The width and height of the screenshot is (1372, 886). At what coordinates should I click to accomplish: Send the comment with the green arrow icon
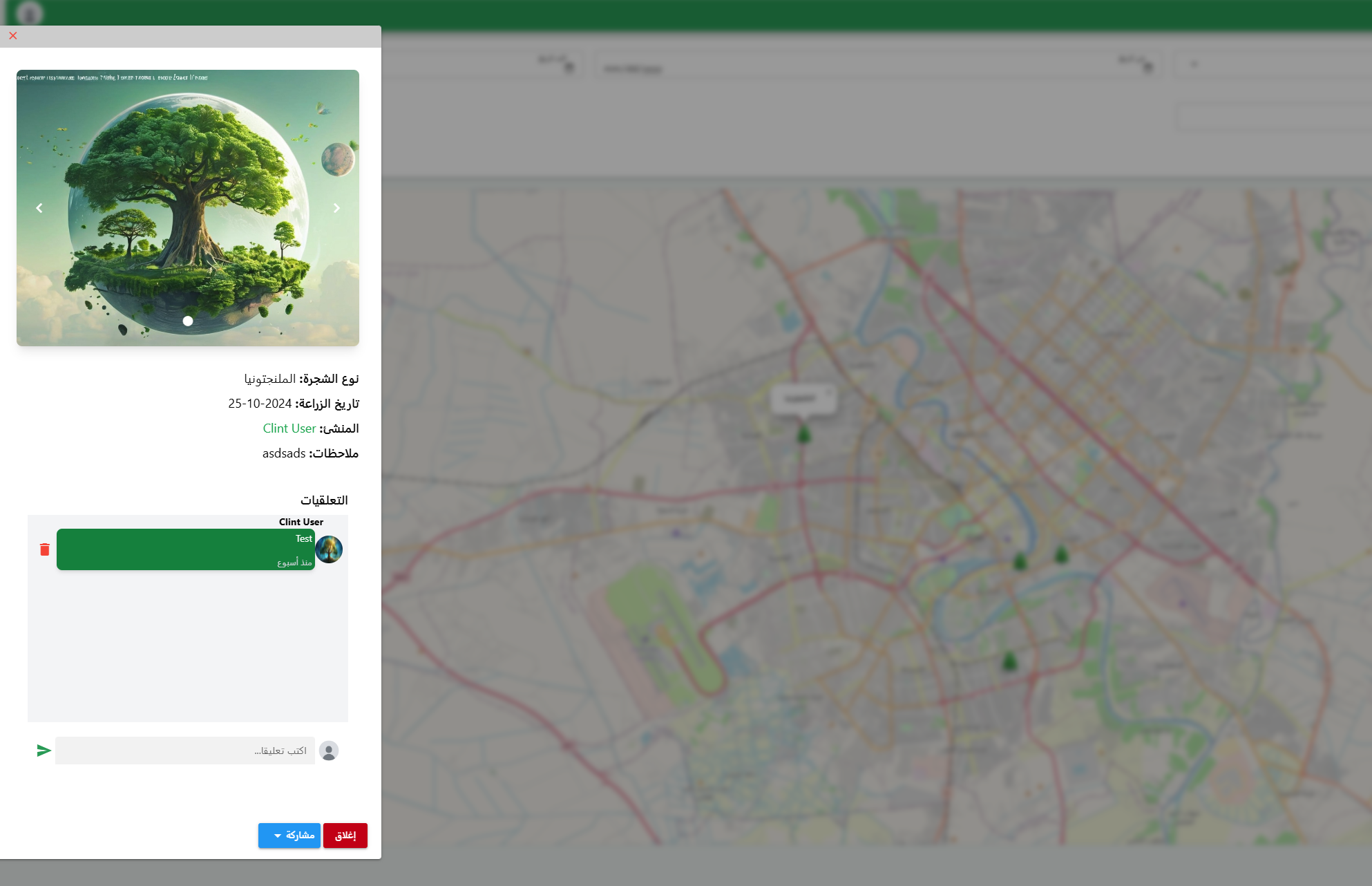click(44, 751)
